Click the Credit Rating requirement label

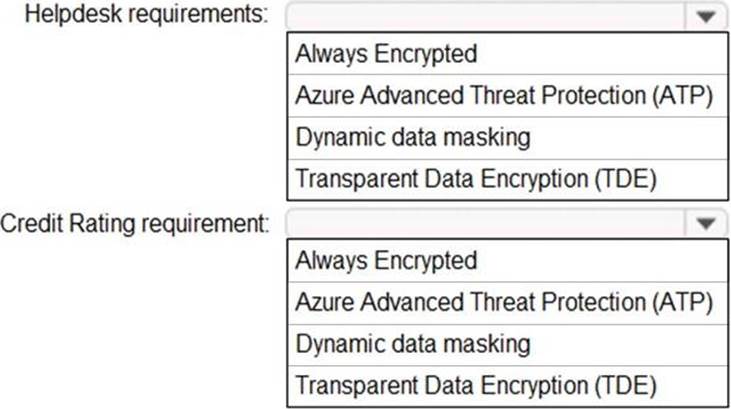click(135, 223)
